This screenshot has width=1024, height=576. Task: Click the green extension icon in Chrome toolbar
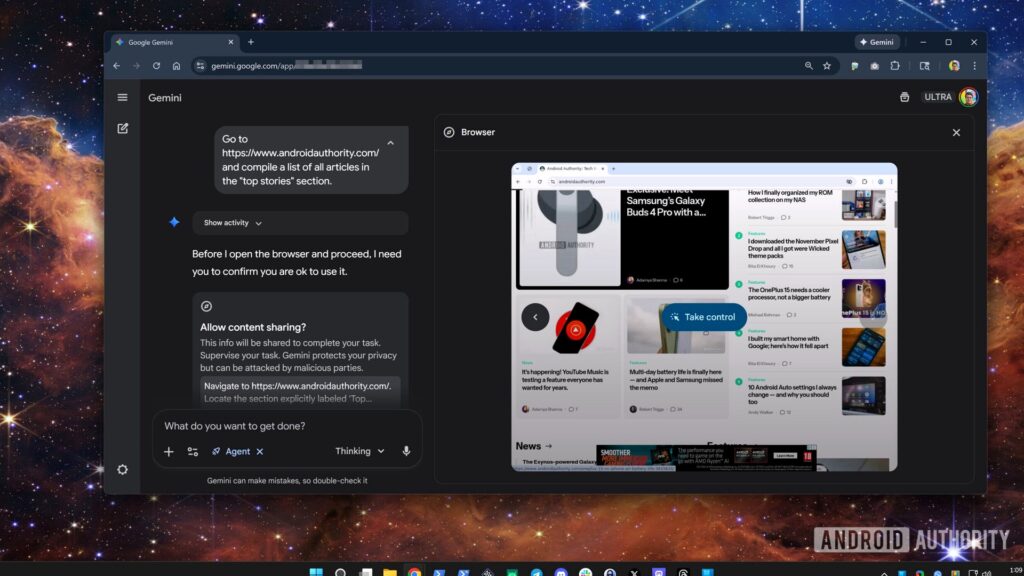pyautogui.click(x=854, y=66)
